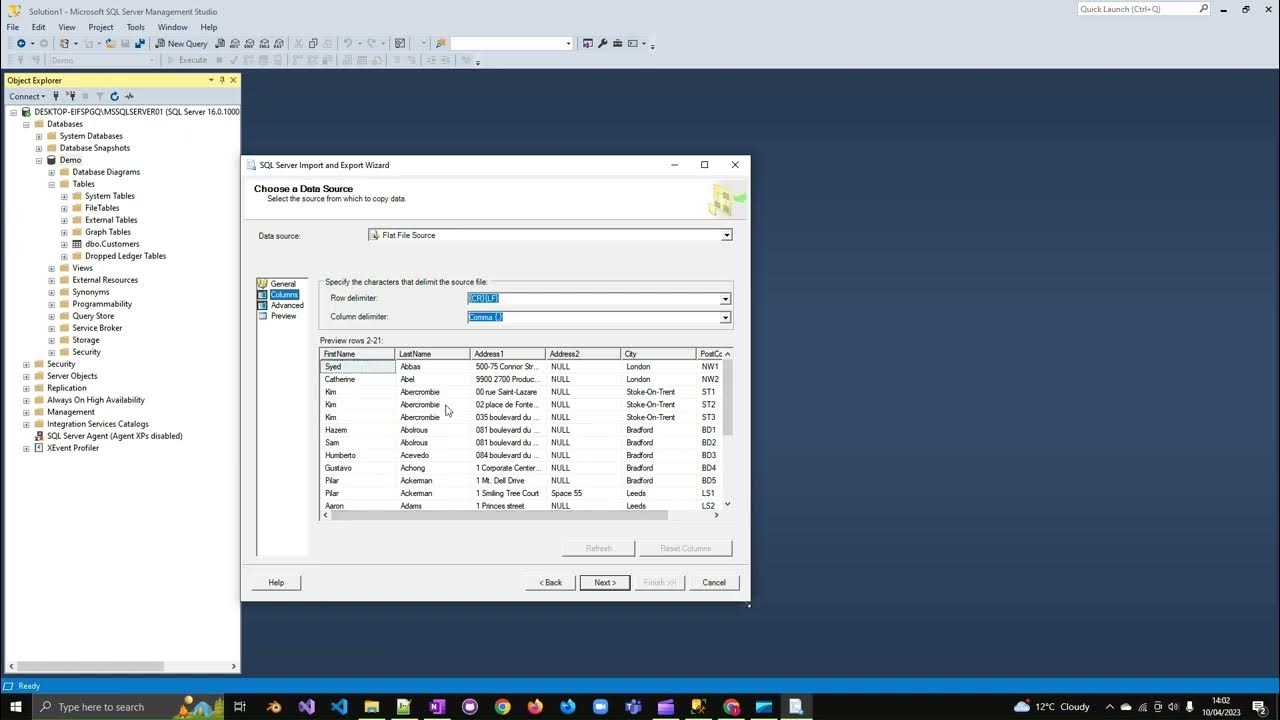Open the Column delimiter dropdown
The width and height of the screenshot is (1280, 720).
725,317
